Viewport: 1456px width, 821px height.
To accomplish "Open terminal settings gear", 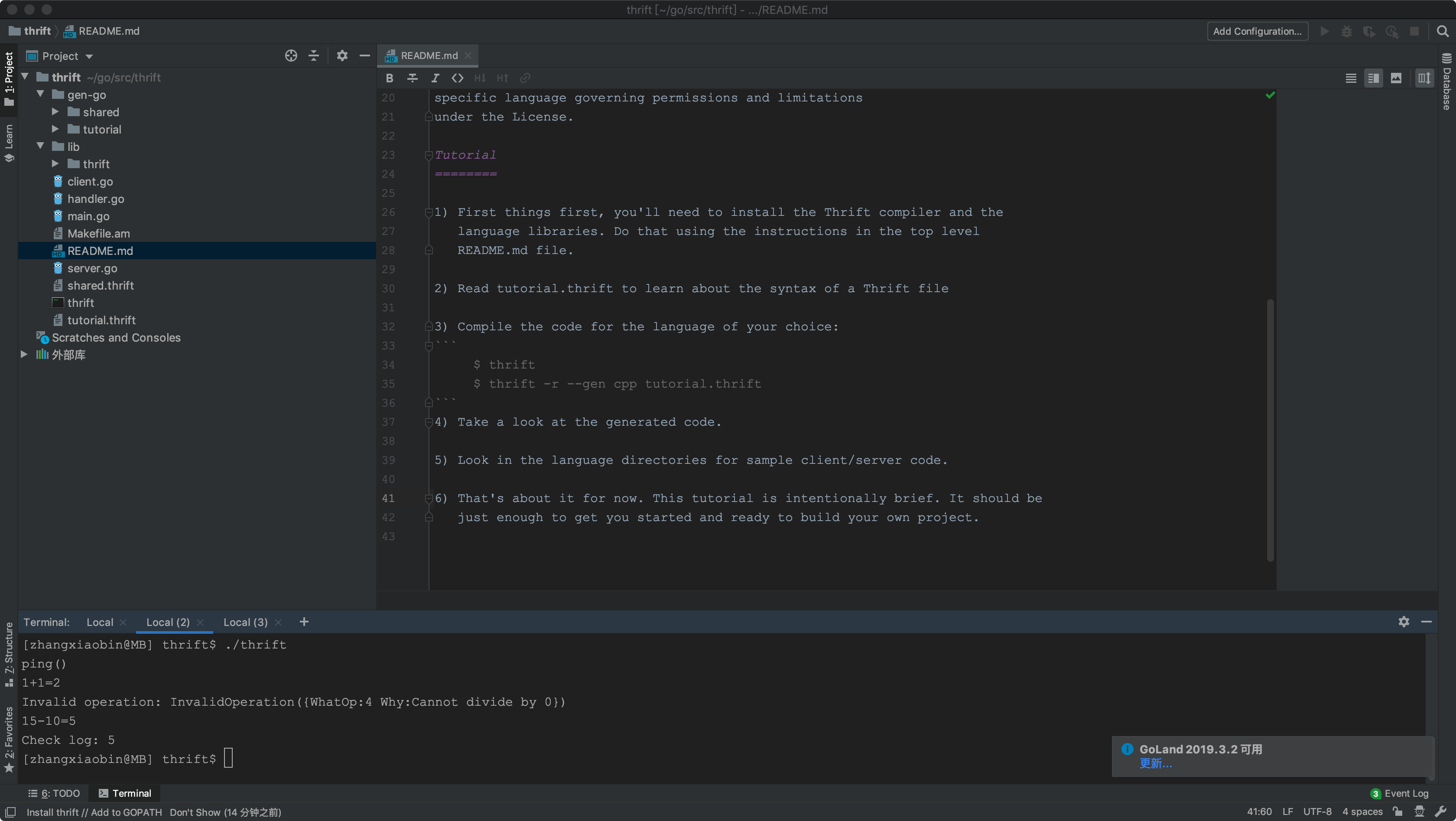I will point(1404,622).
